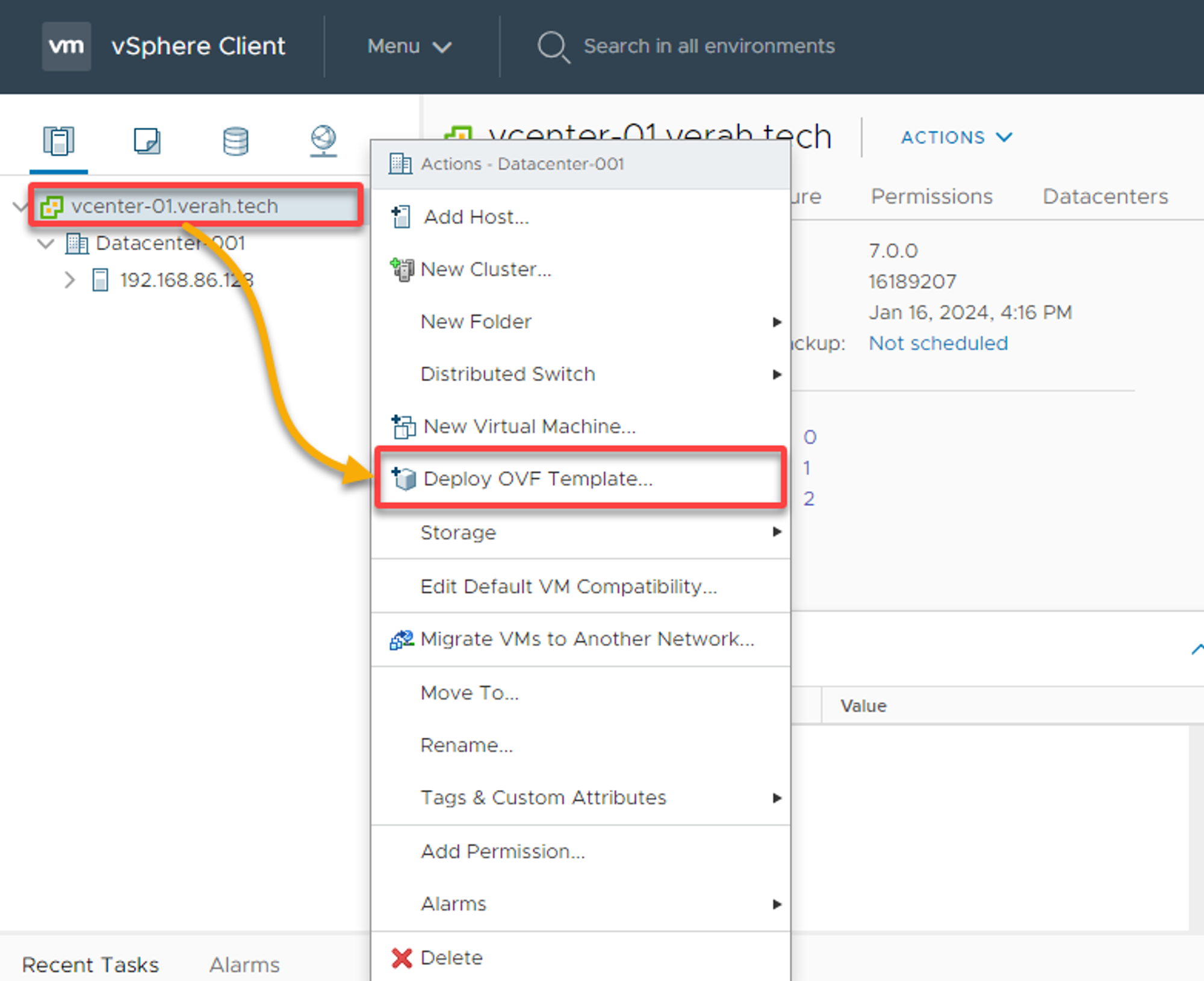
Task: Expand host 192.168.86.128 in the tree
Action: pyautogui.click(x=70, y=279)
